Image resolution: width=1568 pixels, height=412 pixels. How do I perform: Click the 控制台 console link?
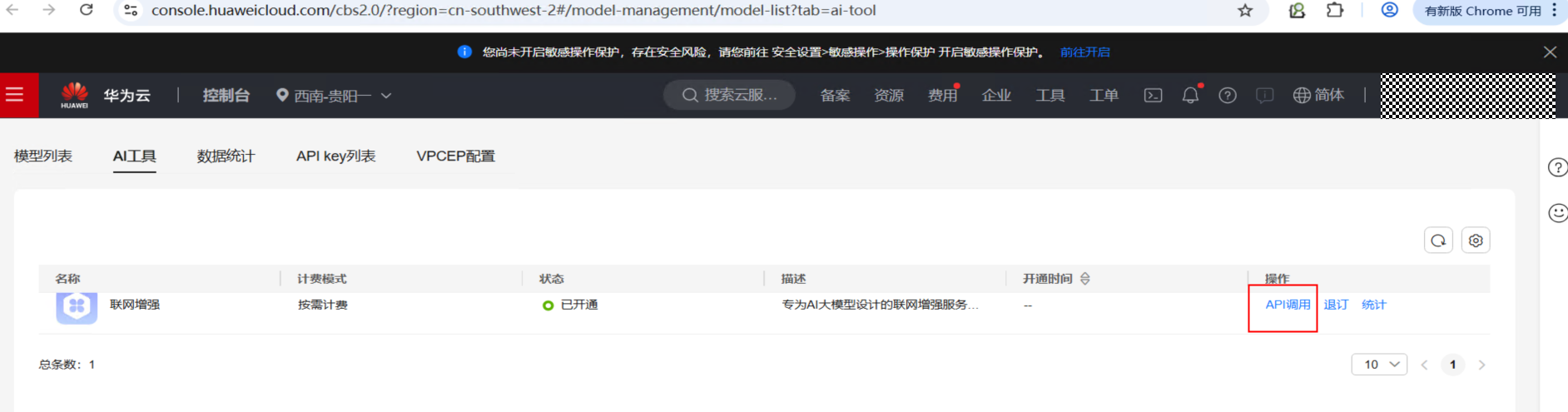[x=226, y=95]
